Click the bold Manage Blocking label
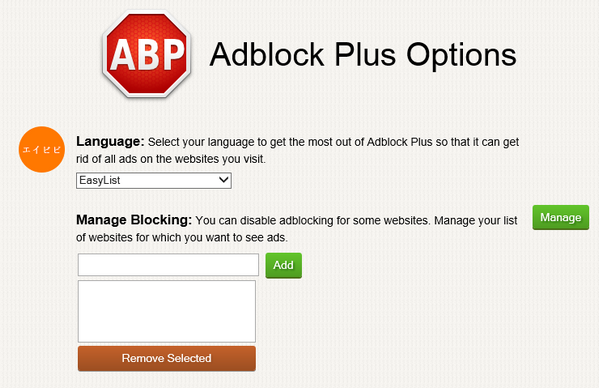The width and height of the screenshot is (599, 388). pos(134,220)
